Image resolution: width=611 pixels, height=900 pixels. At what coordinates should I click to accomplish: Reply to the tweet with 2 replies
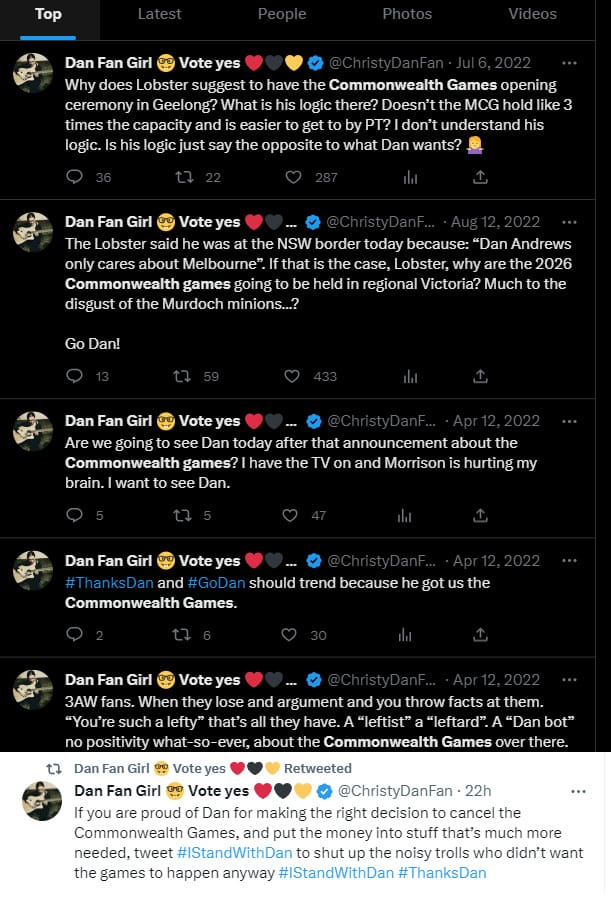(x=74, y=634)
